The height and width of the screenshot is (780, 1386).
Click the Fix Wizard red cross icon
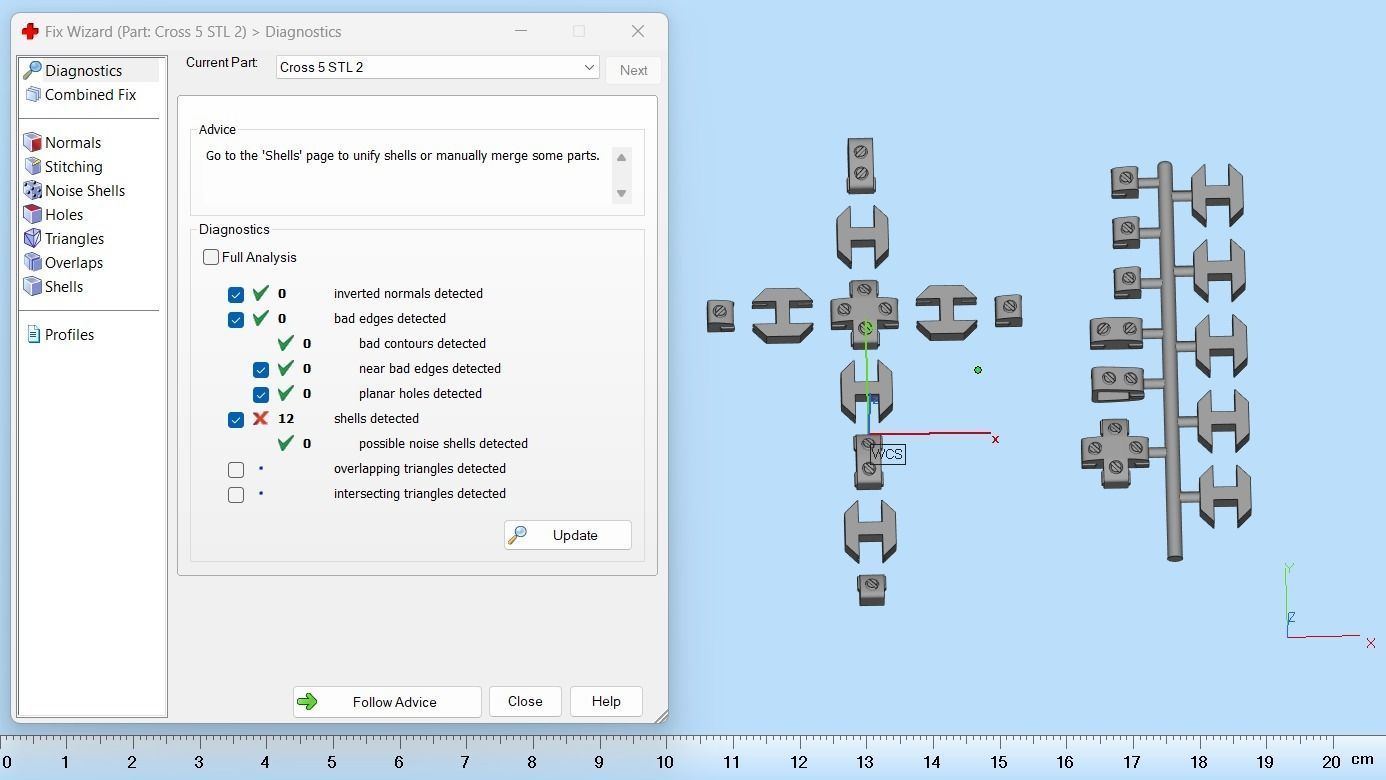coord(30,31)
